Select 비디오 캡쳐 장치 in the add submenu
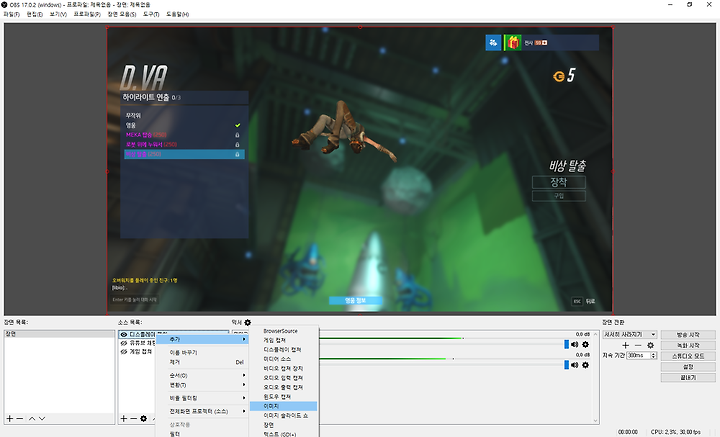720x437 pixels. pyautogui.click(x=283, y=369)
